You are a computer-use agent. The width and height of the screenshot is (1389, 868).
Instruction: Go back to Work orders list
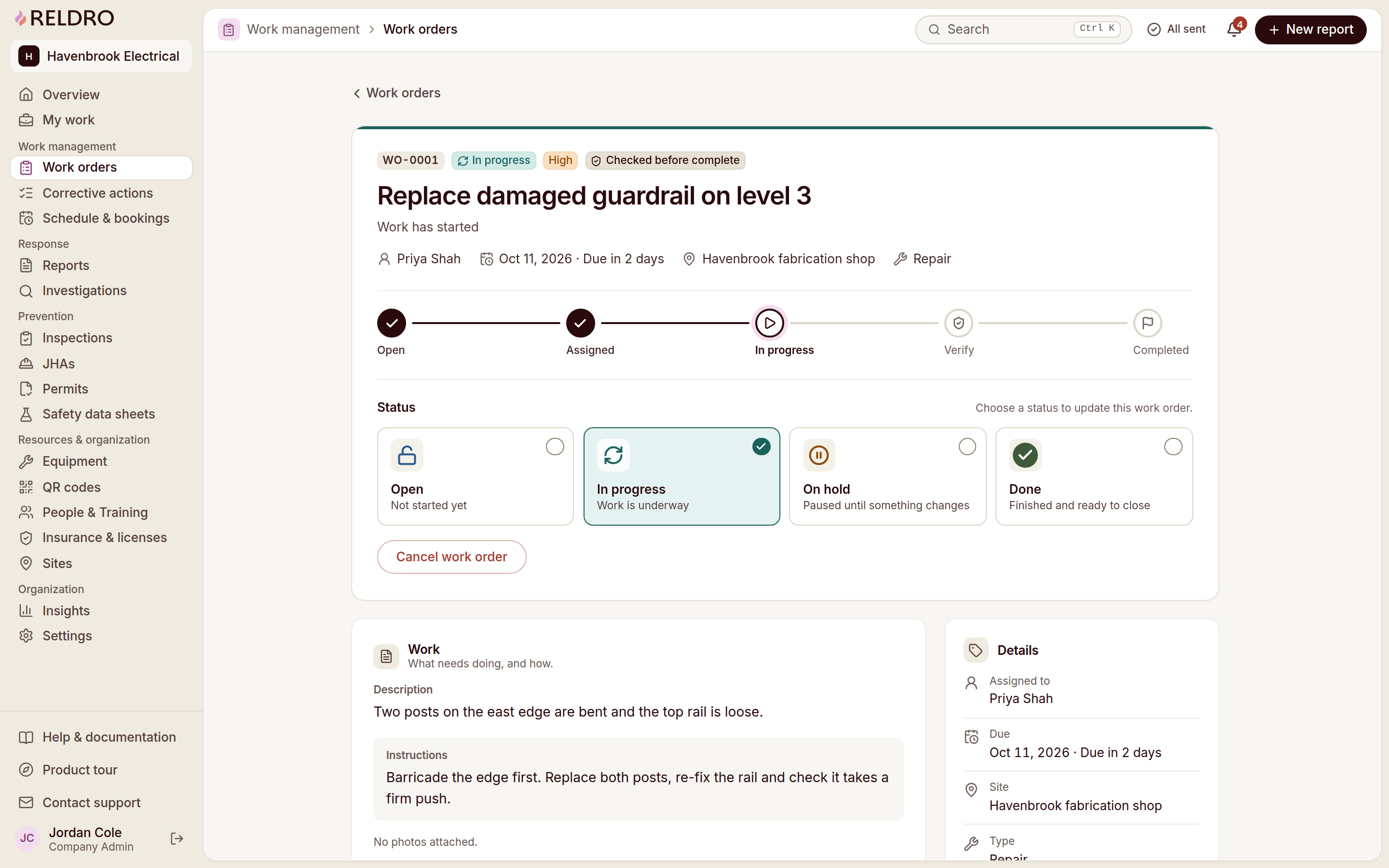396,93
